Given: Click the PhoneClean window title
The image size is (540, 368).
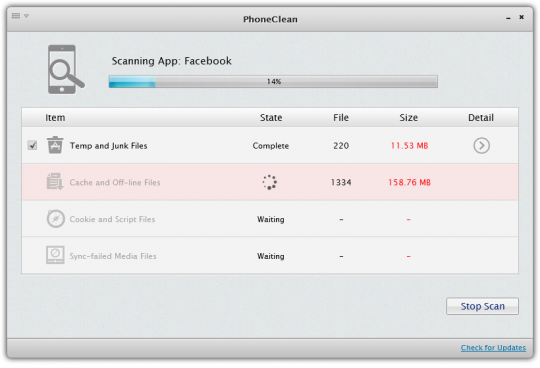Looking at the screenshot, I should coord(270,19).
